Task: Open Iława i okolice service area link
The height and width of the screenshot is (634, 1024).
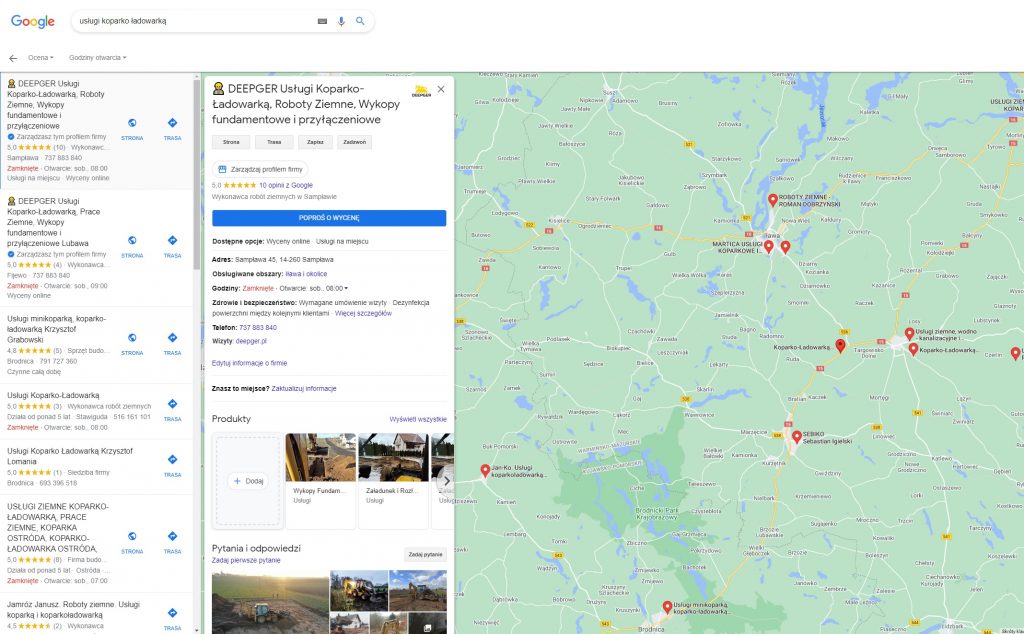Action: [306, 274]
